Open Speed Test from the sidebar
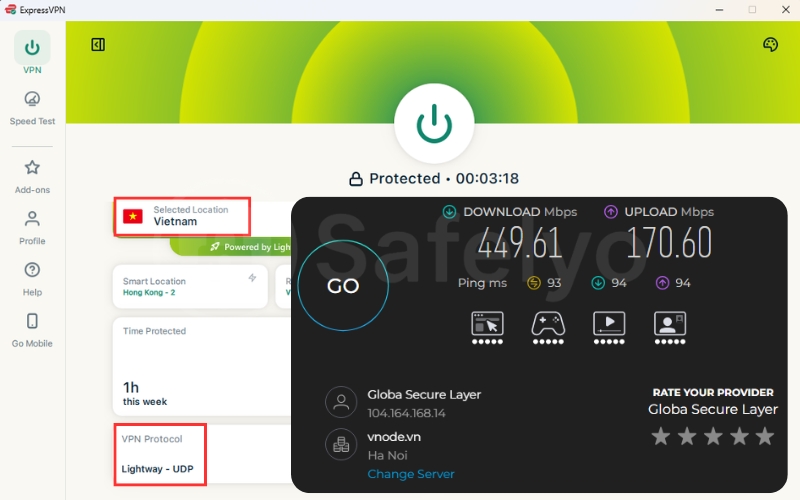 [x=32, y=108]
